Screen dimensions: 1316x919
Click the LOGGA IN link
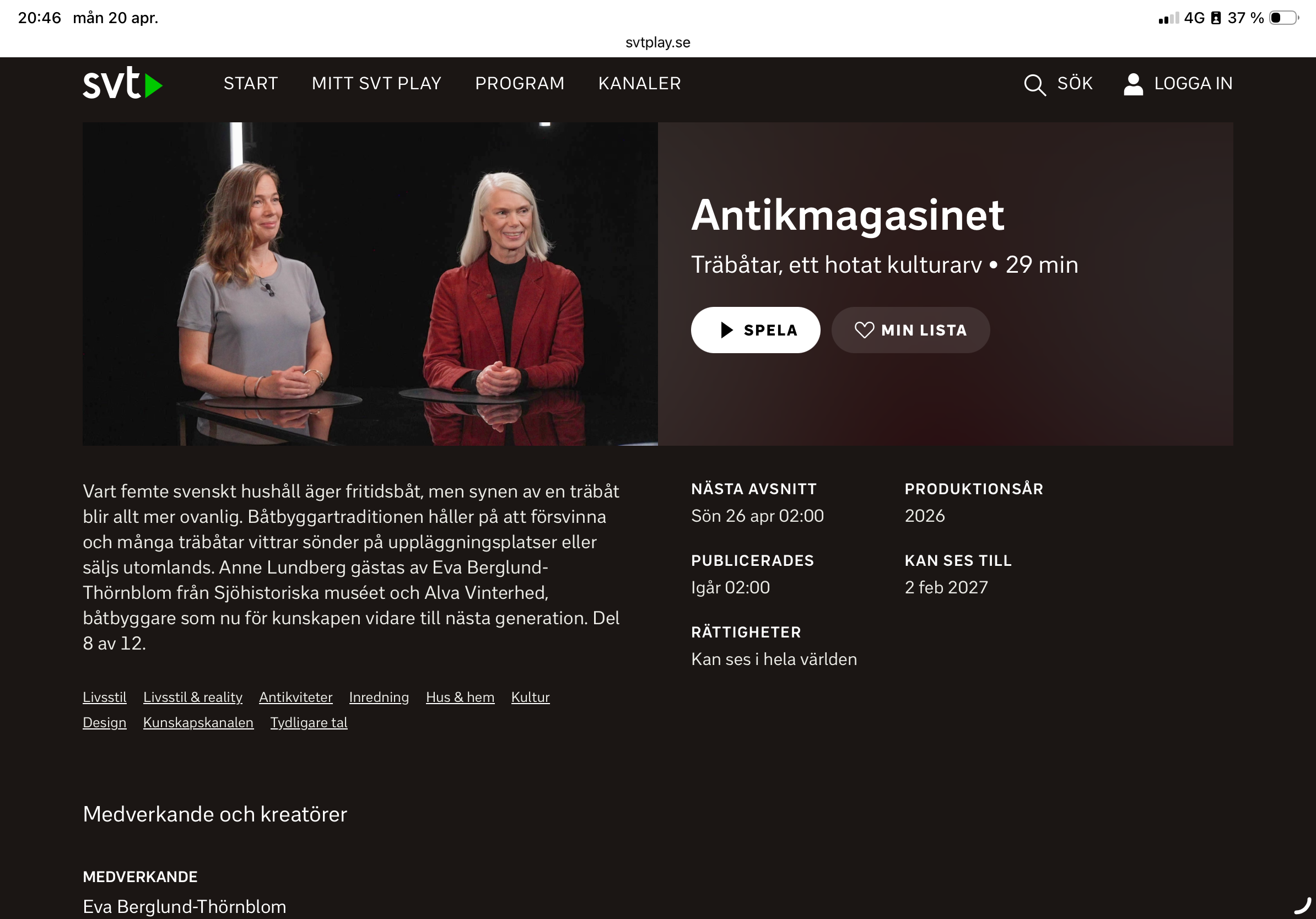tap(1193, 84)
